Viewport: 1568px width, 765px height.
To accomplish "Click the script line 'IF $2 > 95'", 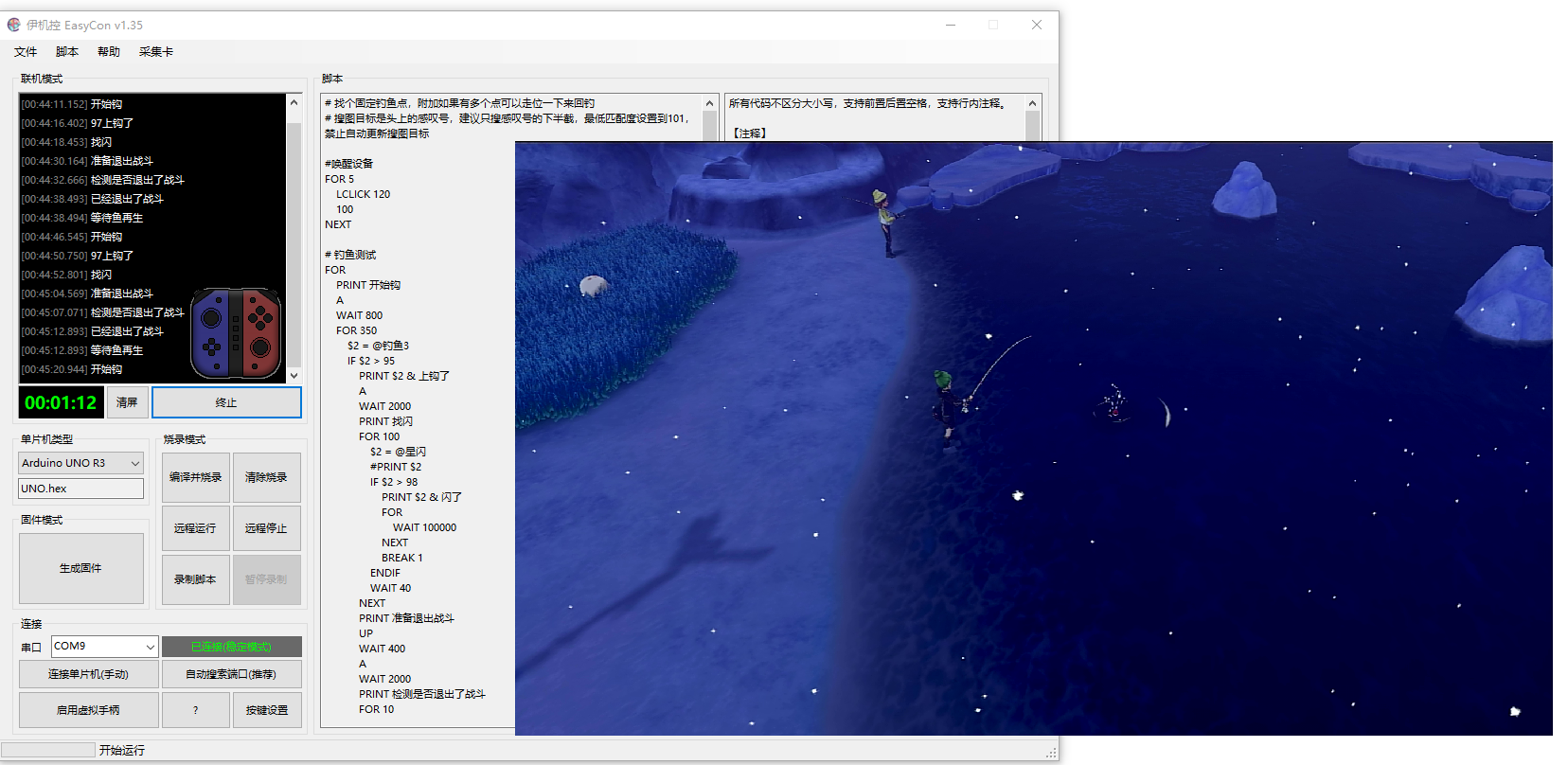I will tap(370, 361).
